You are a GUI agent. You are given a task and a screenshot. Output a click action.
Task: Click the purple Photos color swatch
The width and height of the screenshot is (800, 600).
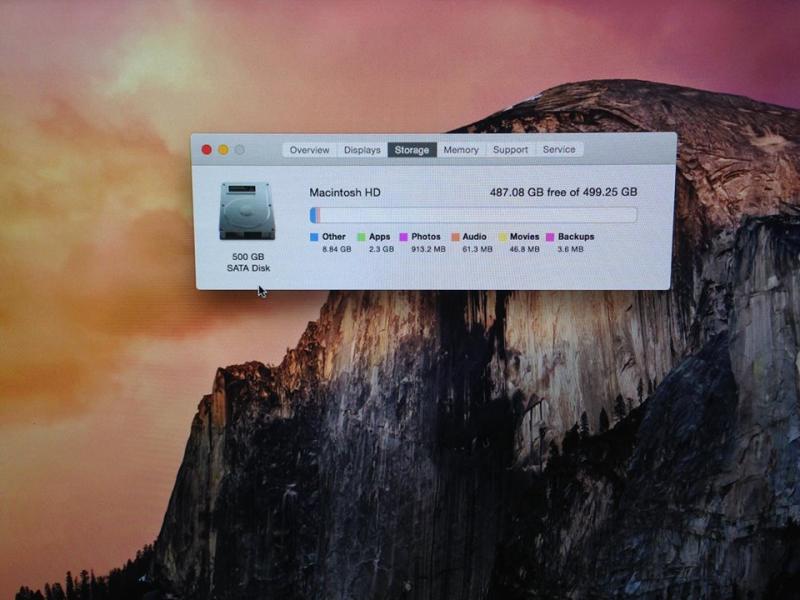(x=404, y=237)
